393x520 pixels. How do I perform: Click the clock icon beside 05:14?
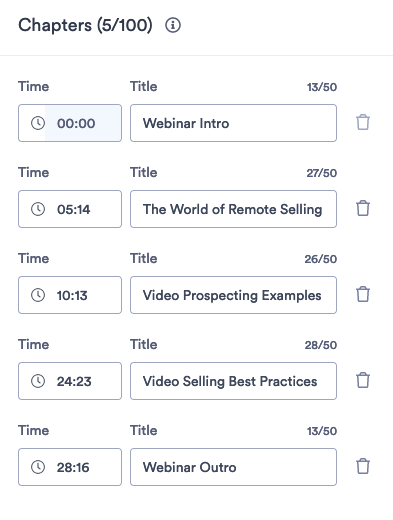tap(38, 209)
